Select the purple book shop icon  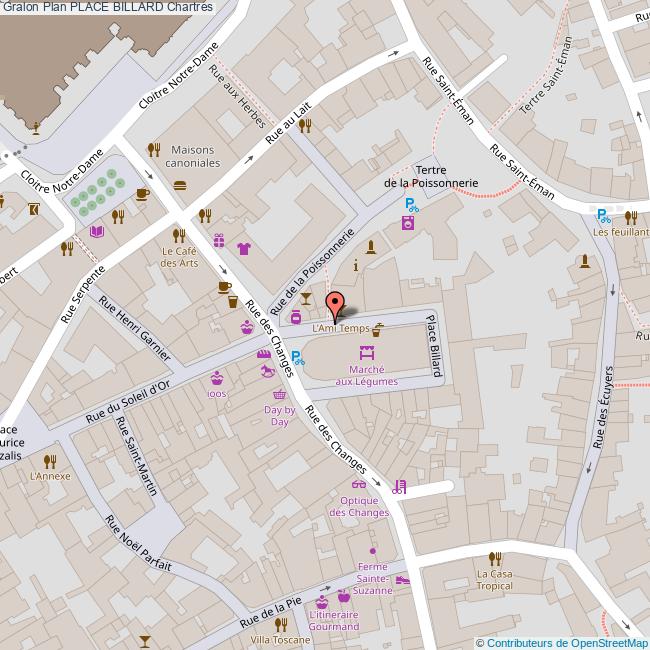tap(96, 232)
